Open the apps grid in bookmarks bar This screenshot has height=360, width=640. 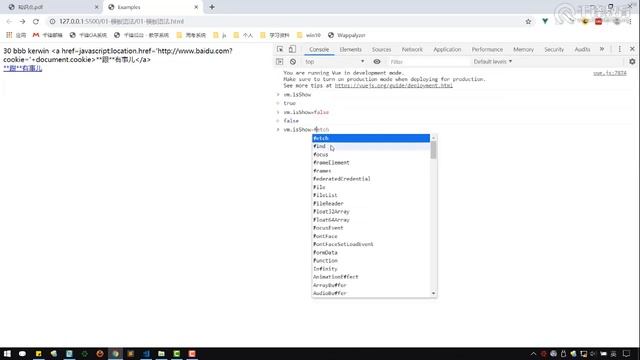click(16, 35)
